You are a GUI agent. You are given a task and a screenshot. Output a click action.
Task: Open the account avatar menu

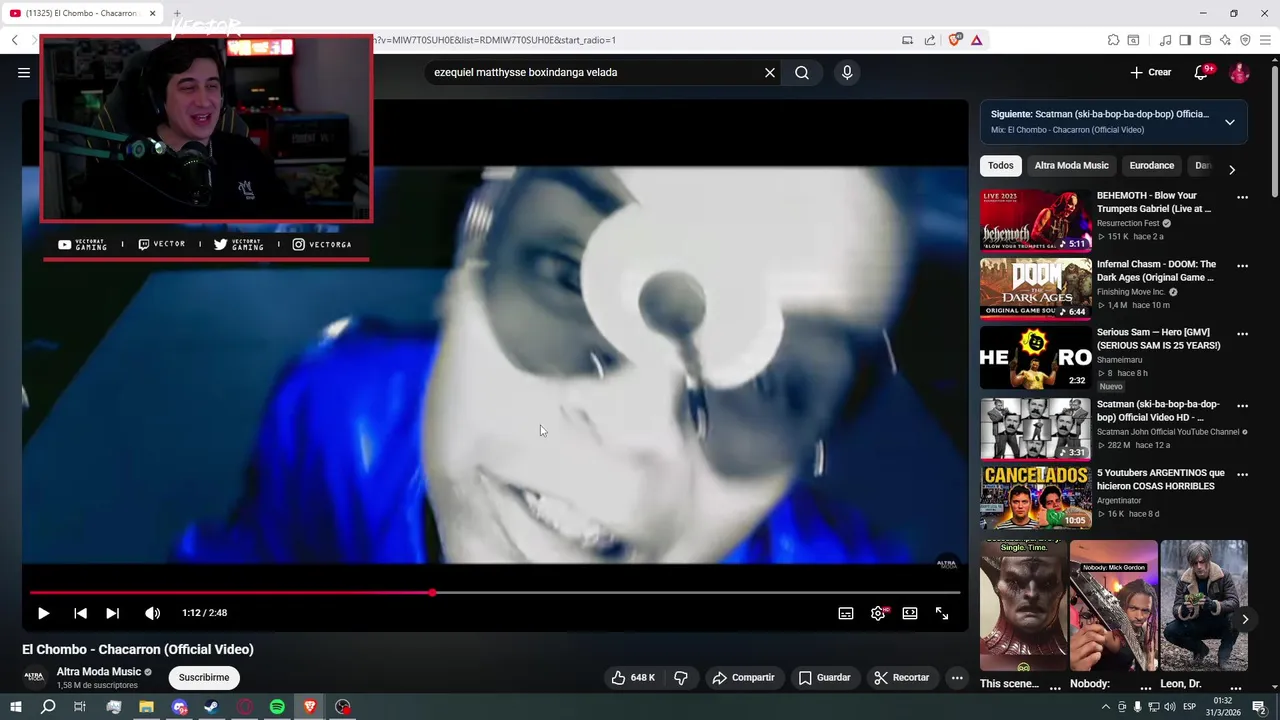tap(1239, 72)
